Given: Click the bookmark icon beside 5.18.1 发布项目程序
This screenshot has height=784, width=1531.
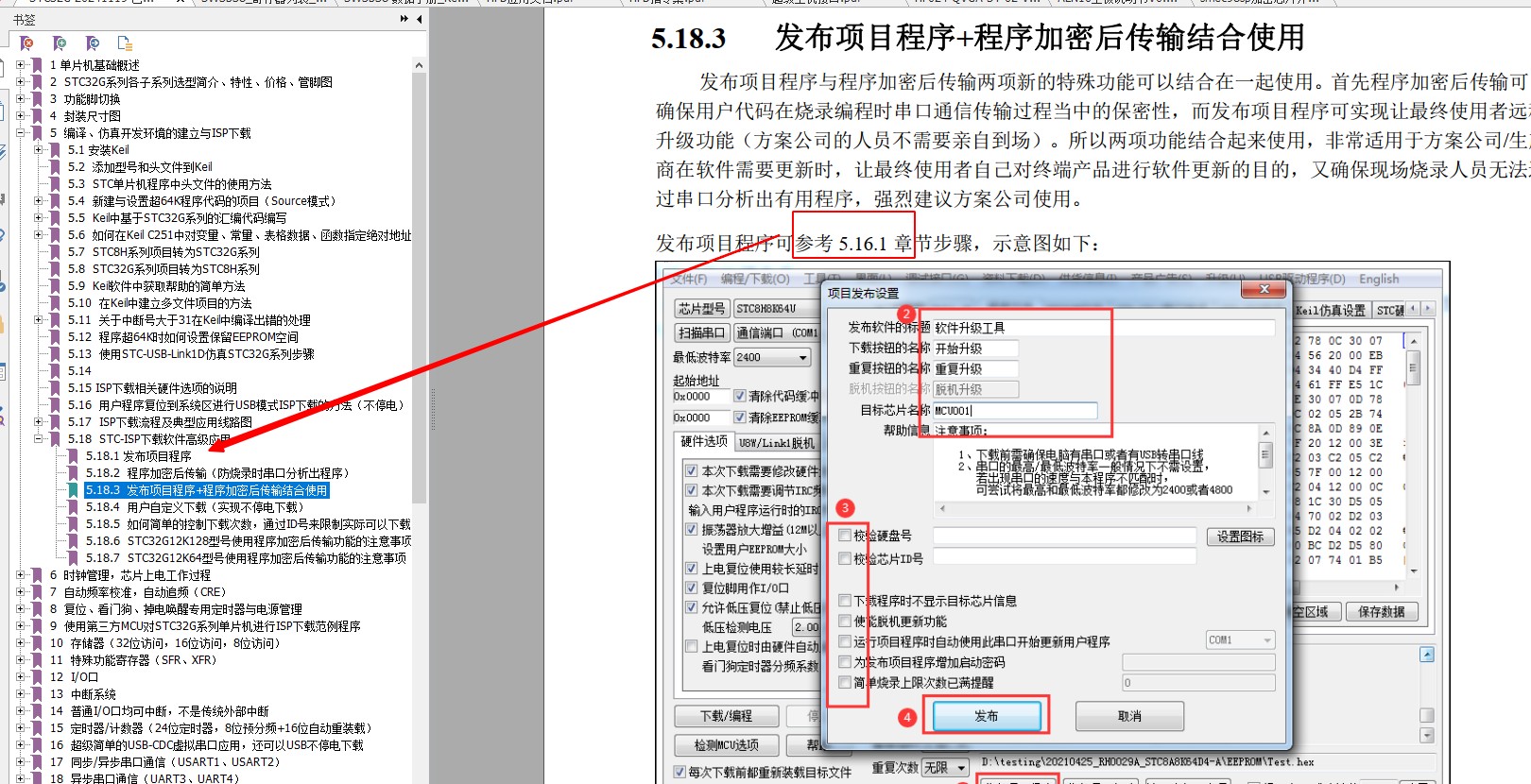Looking at the screenshot, I should [73, 456].
